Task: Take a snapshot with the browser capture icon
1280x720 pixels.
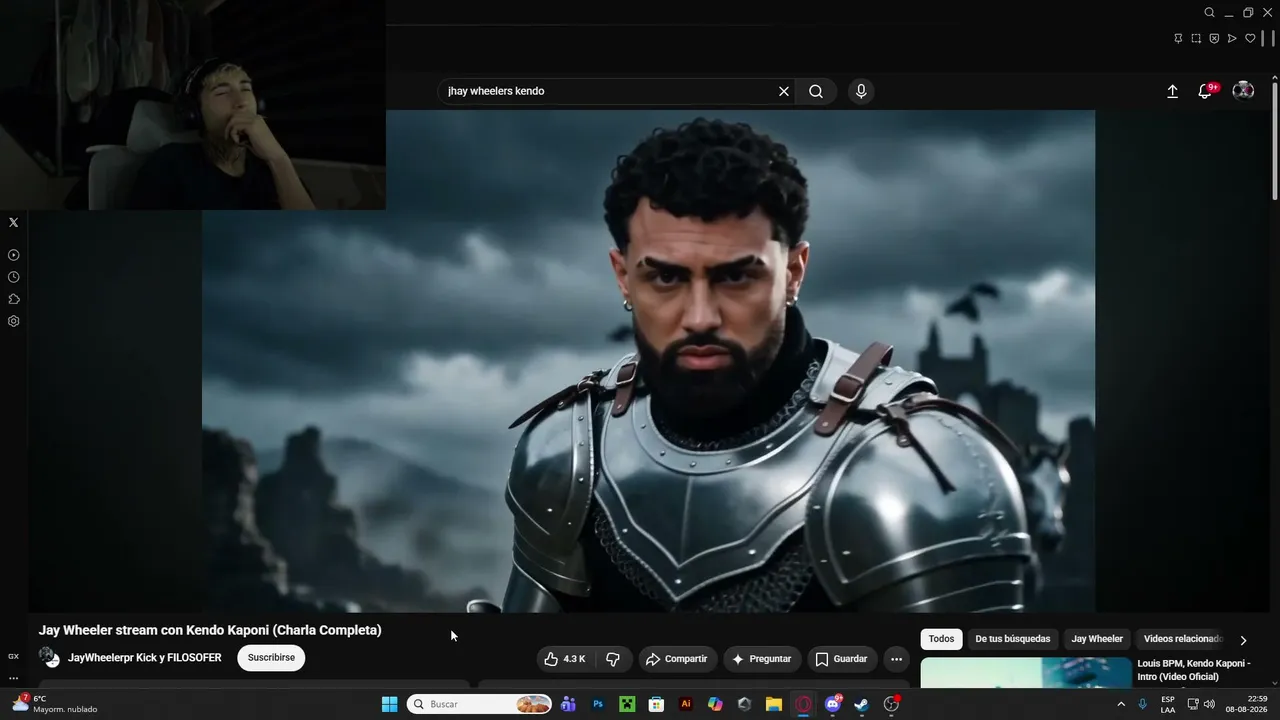Action: tap(1196, 38)
